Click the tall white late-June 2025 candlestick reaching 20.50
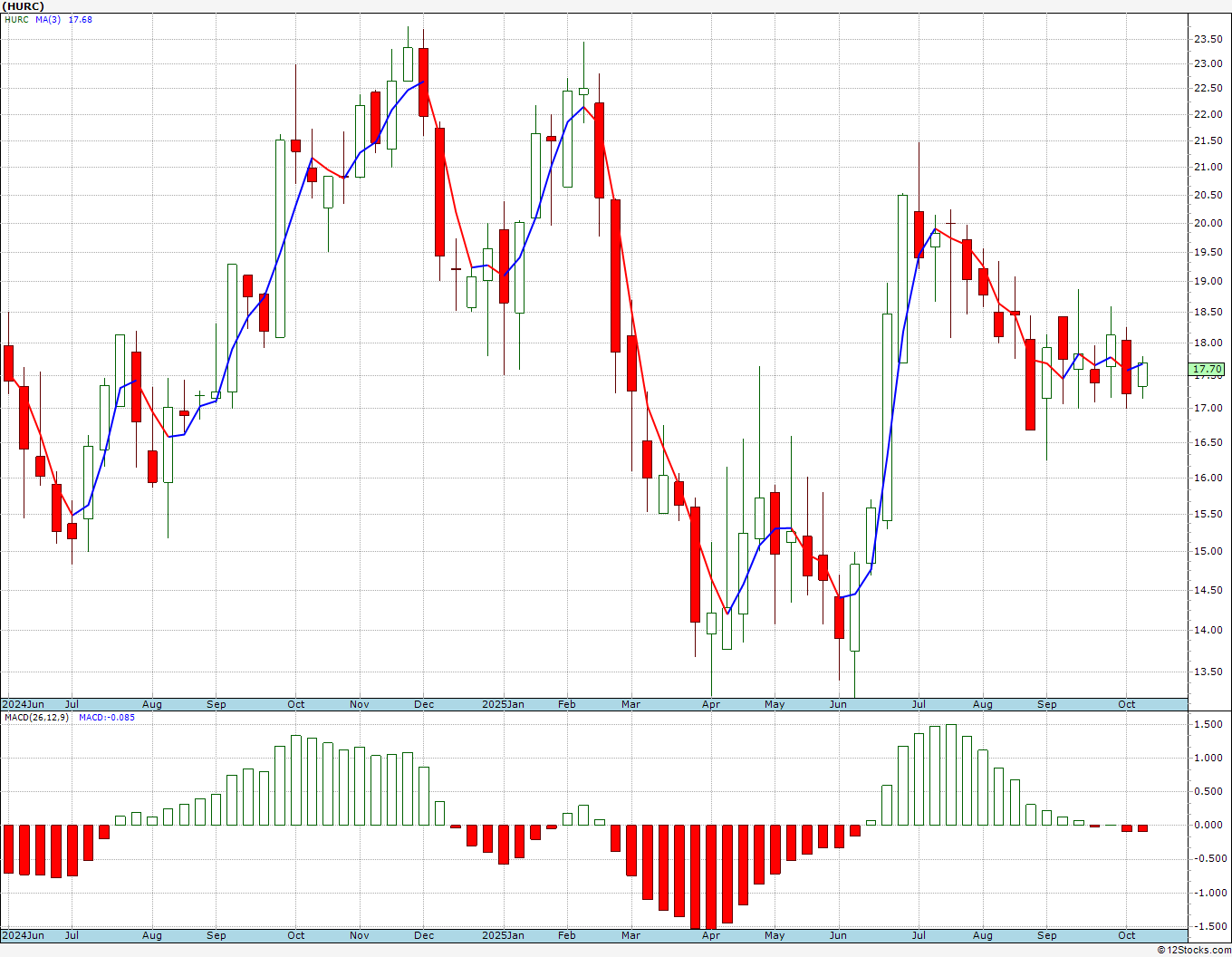The height and width of the screenshot is (957, 1232). (x=902, y=278)
